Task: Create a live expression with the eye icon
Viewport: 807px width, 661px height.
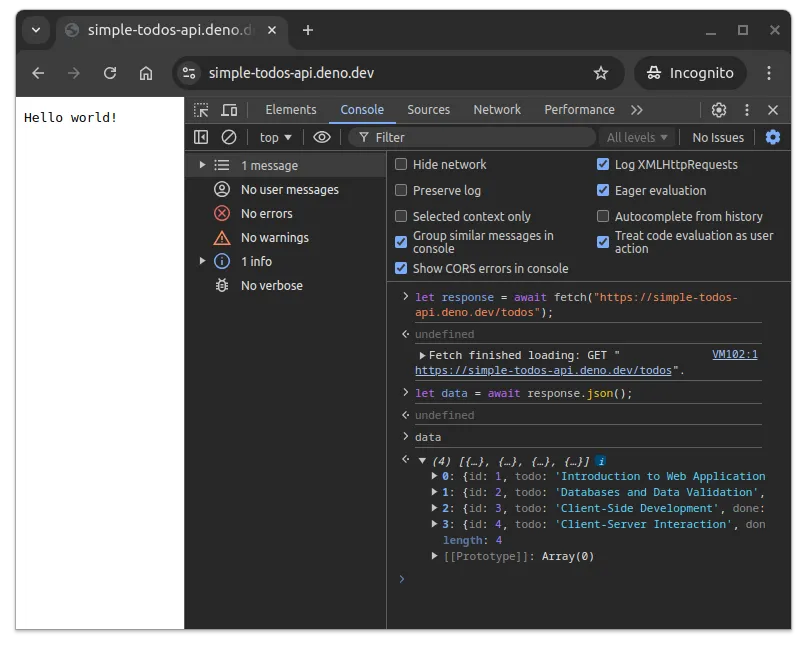Action: 321,137
